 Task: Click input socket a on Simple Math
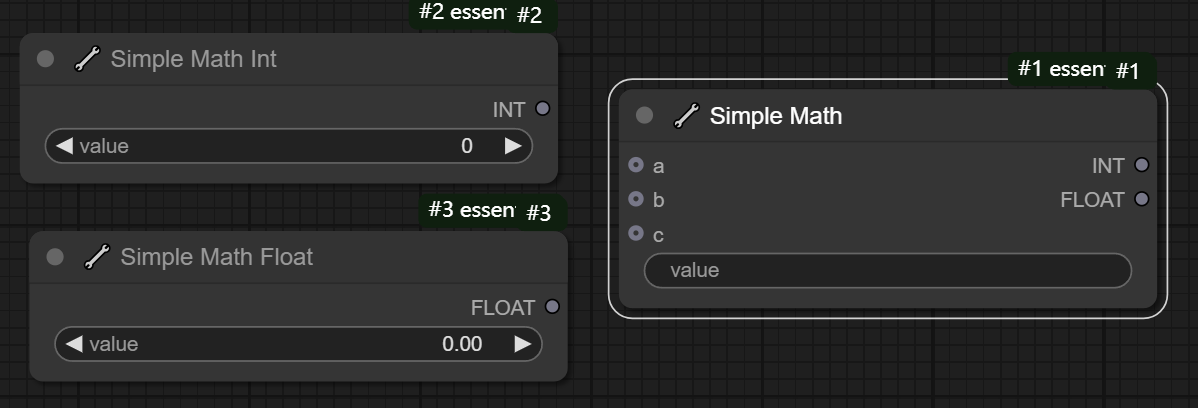pyautogui.click(x=636, y=165)
